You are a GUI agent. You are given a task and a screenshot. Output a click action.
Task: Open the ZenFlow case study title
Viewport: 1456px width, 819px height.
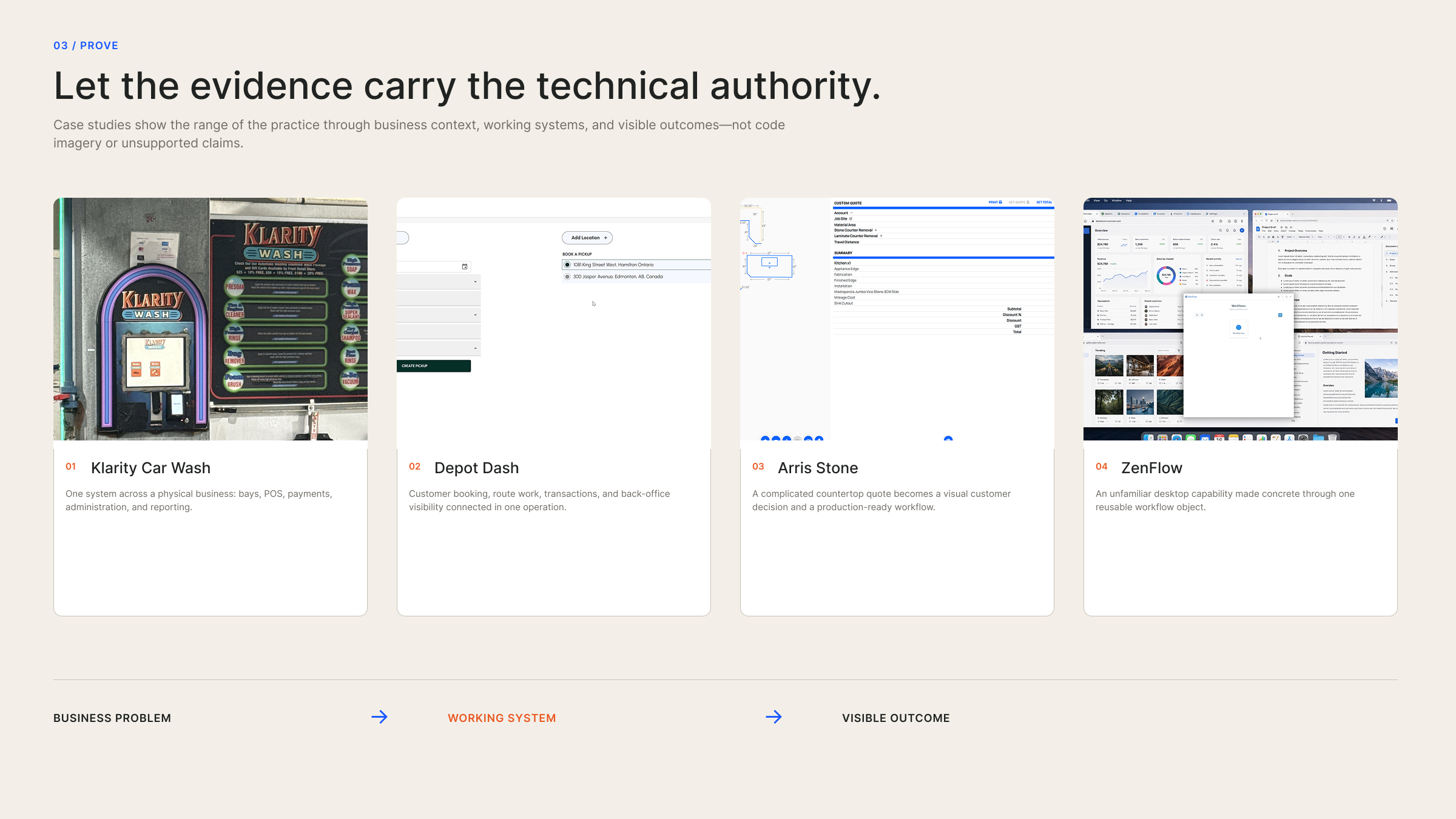[x=1151, y=468]
